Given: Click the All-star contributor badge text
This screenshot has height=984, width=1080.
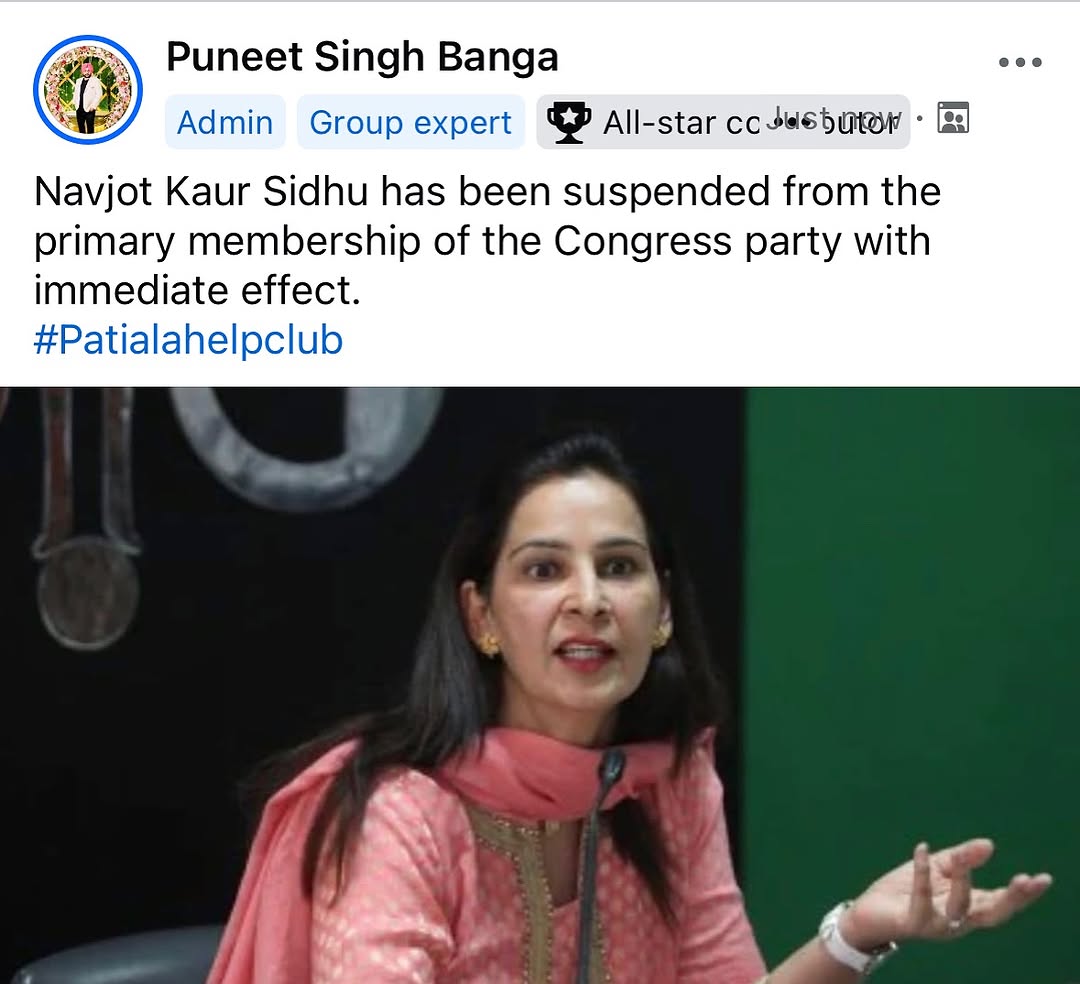Looking at the screenshot, I should coord(751,123).
